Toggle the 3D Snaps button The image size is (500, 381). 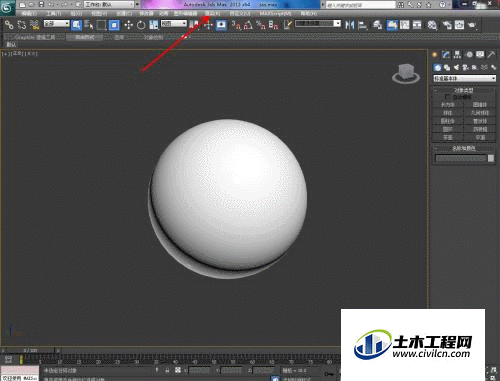(x=236, y=25)
